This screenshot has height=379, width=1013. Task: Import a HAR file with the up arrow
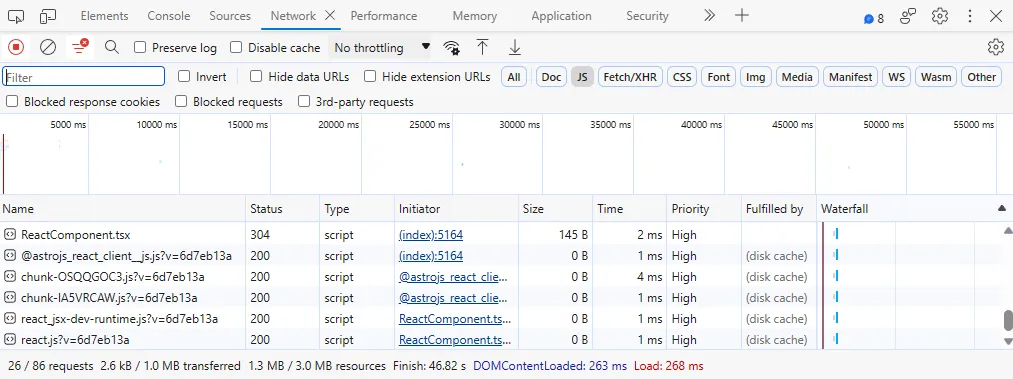tap(483, 47)
